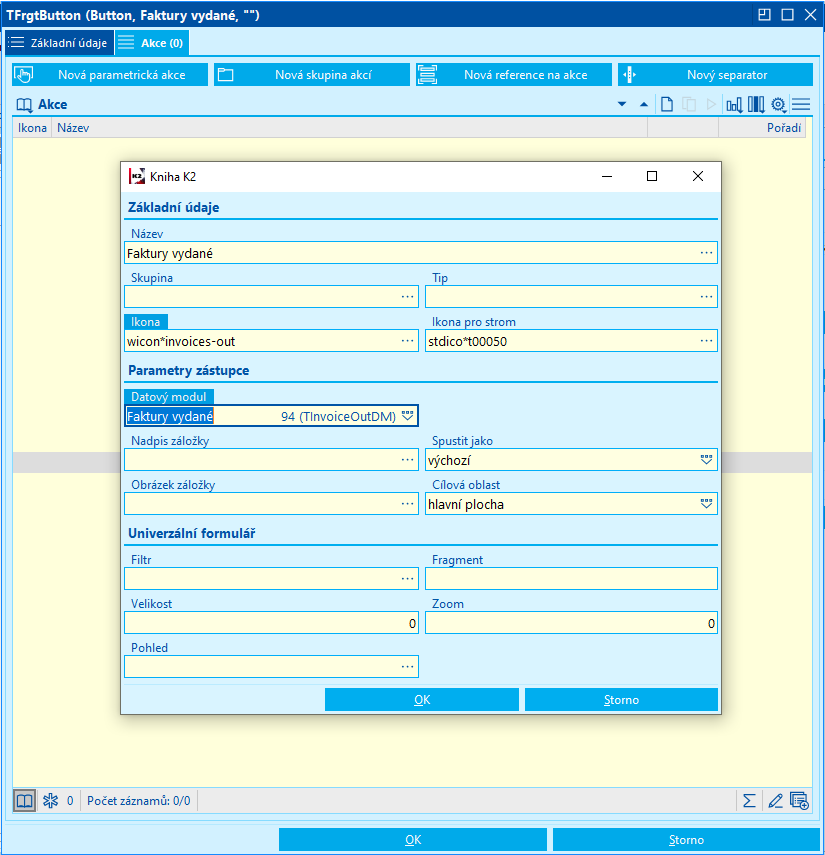
Task: Click the Pořadí column header
Action: pyautogui.click(x=762, y=128)
